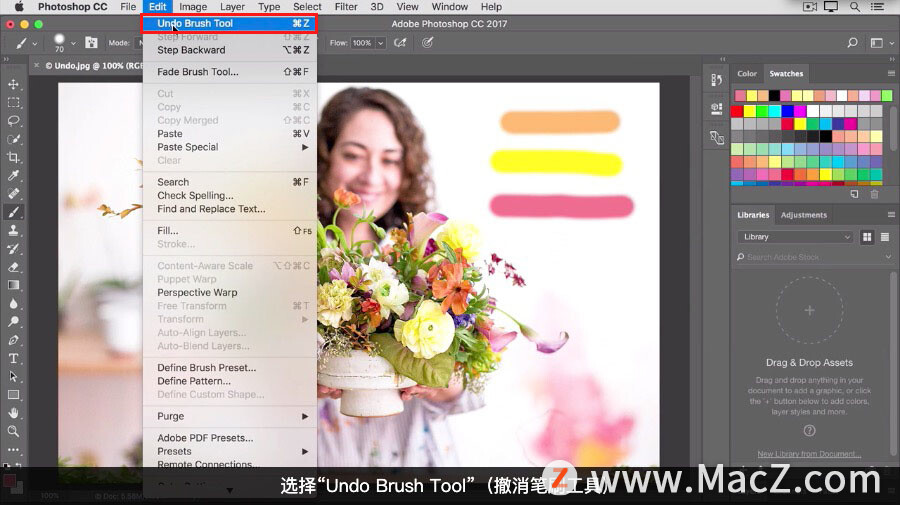Click the Search Adobe Stock field

click(814, 257)
